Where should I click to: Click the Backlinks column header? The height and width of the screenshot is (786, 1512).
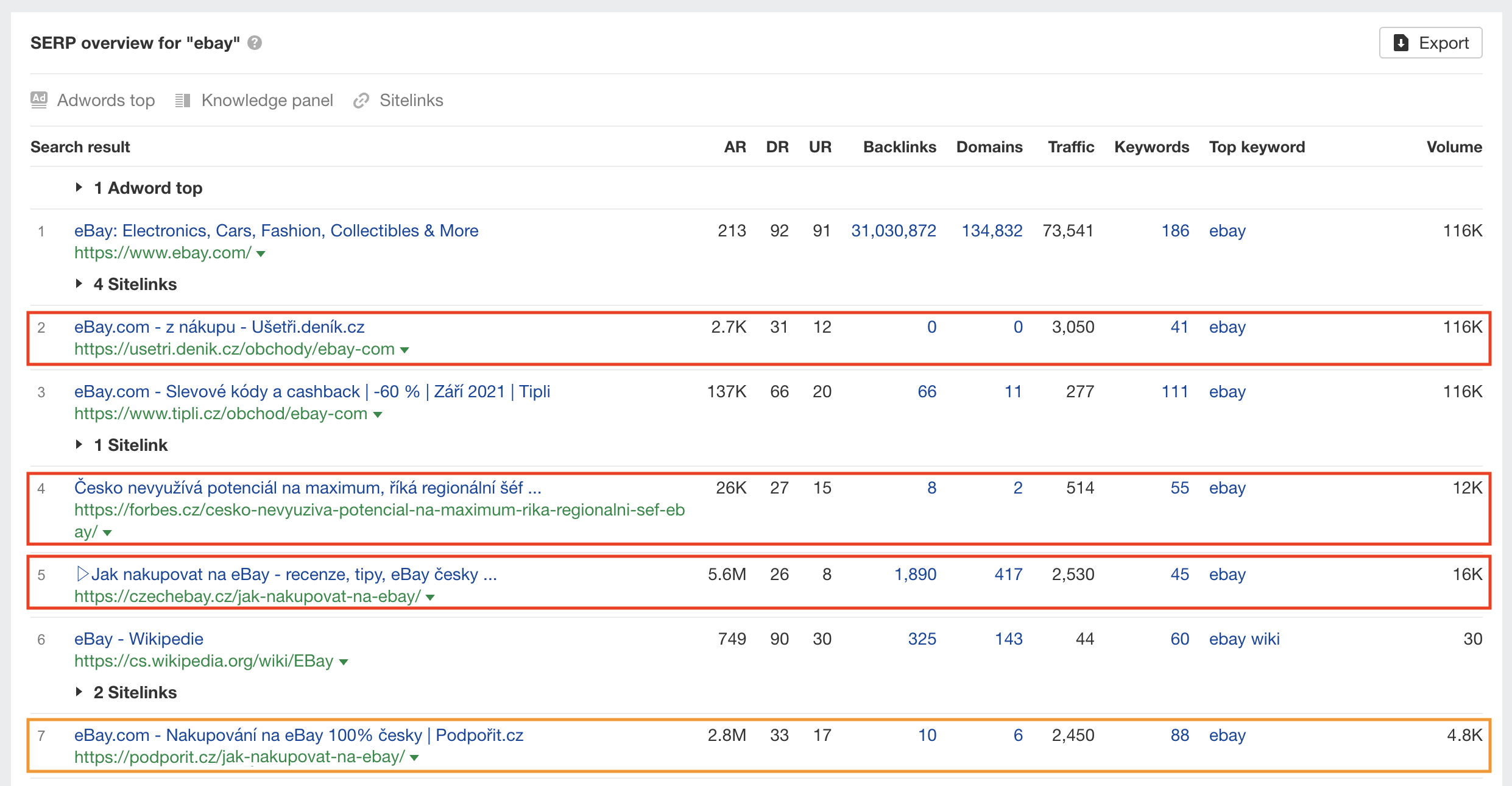pos(900,147)
